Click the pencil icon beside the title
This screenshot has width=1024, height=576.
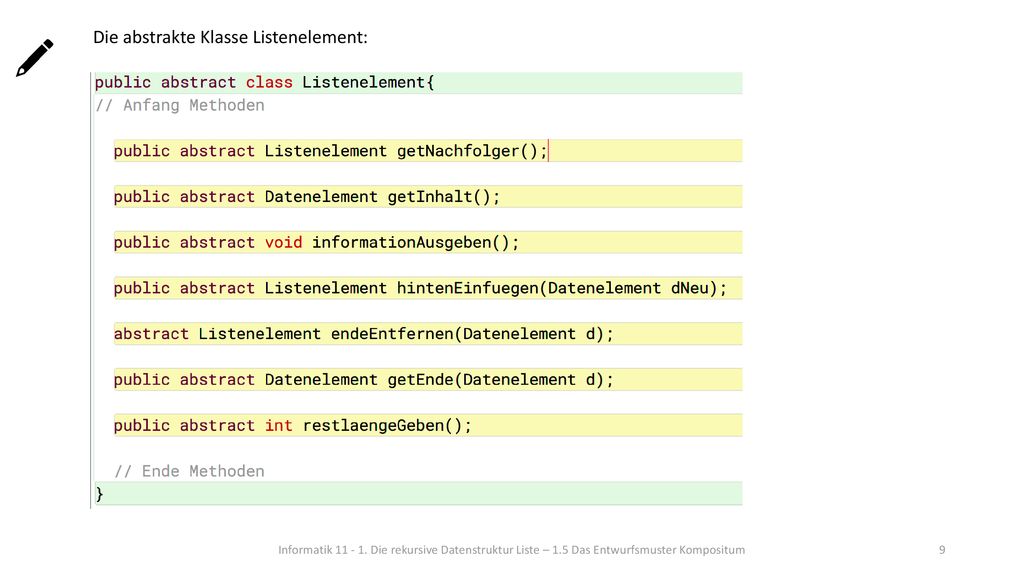(x=35, y=58)
